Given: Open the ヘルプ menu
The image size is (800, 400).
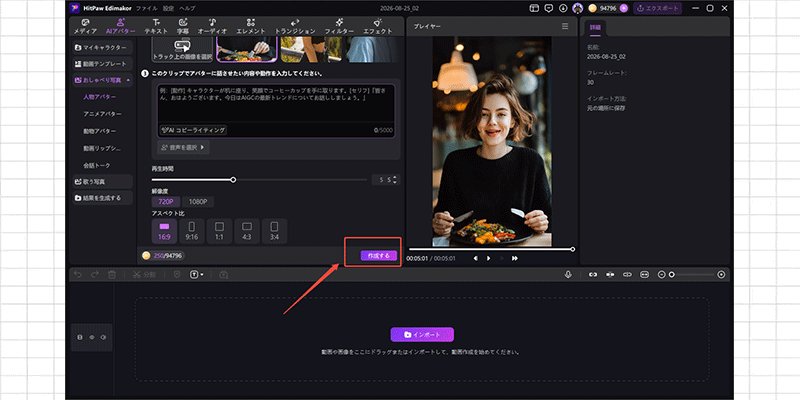Looking at the screenshot, I should tap(187, 8).
